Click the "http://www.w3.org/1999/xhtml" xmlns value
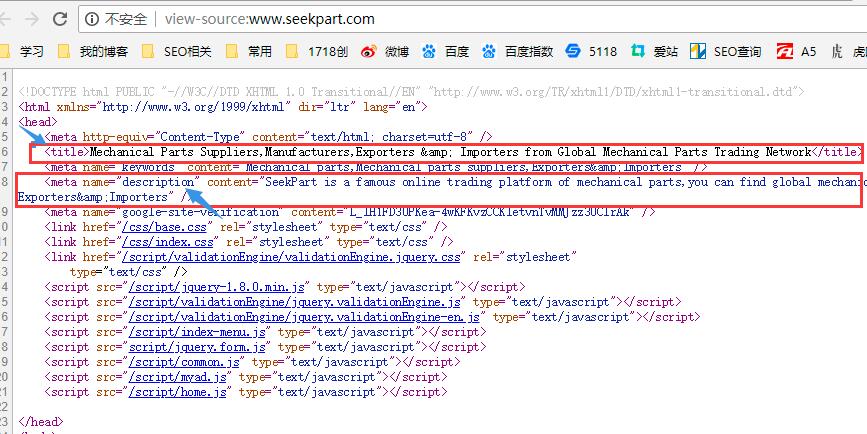 pyautogui.click(x=195, y=107)
